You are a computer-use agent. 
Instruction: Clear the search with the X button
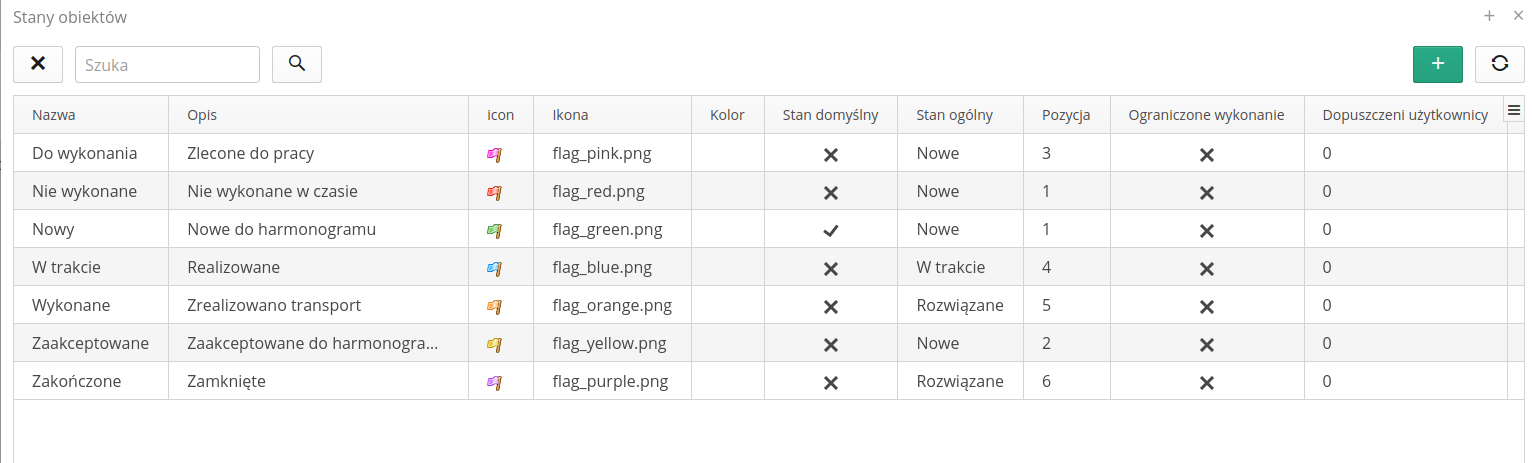click(38, 64)
